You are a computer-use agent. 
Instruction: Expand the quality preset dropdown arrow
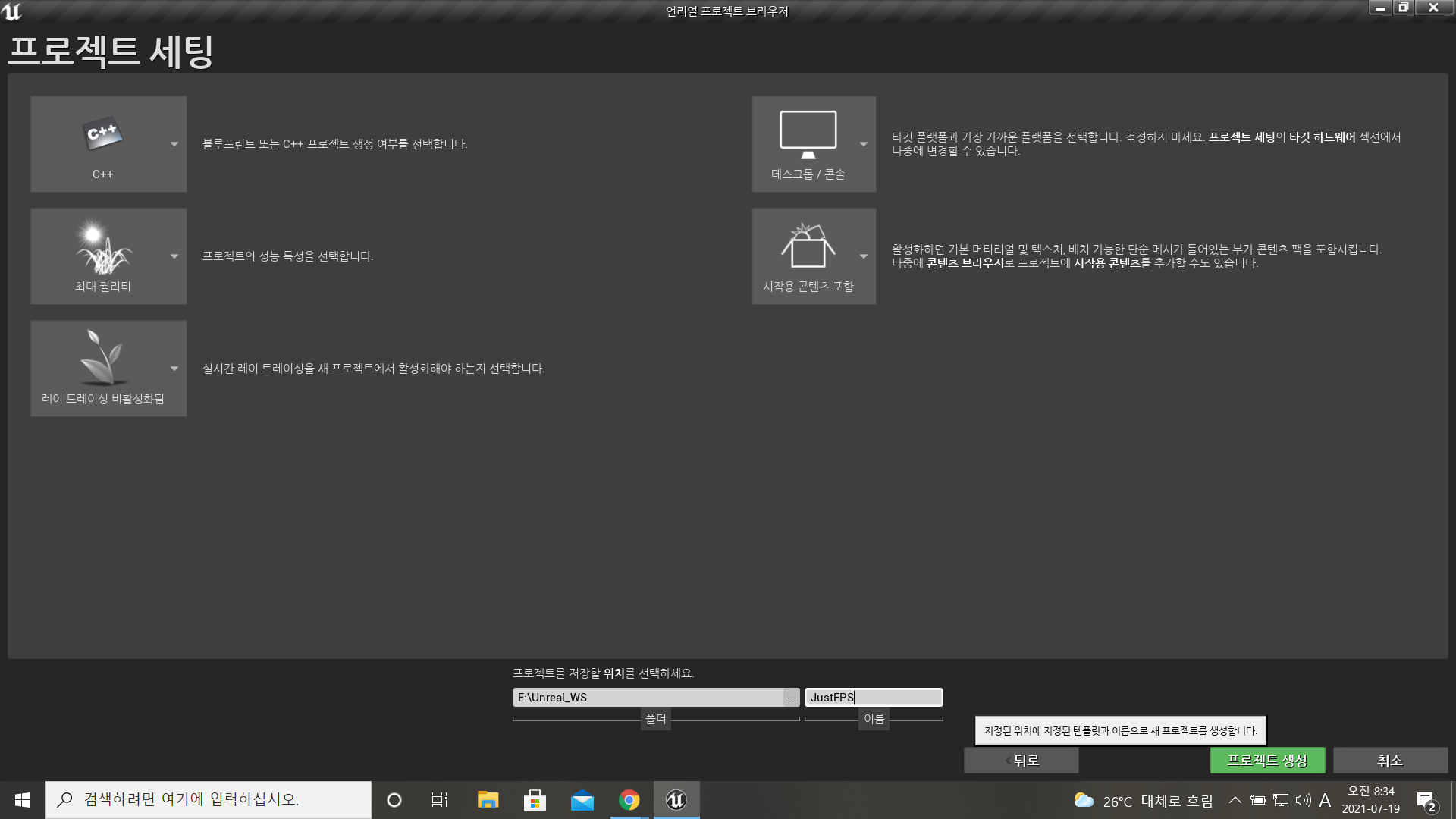[174, 256]
